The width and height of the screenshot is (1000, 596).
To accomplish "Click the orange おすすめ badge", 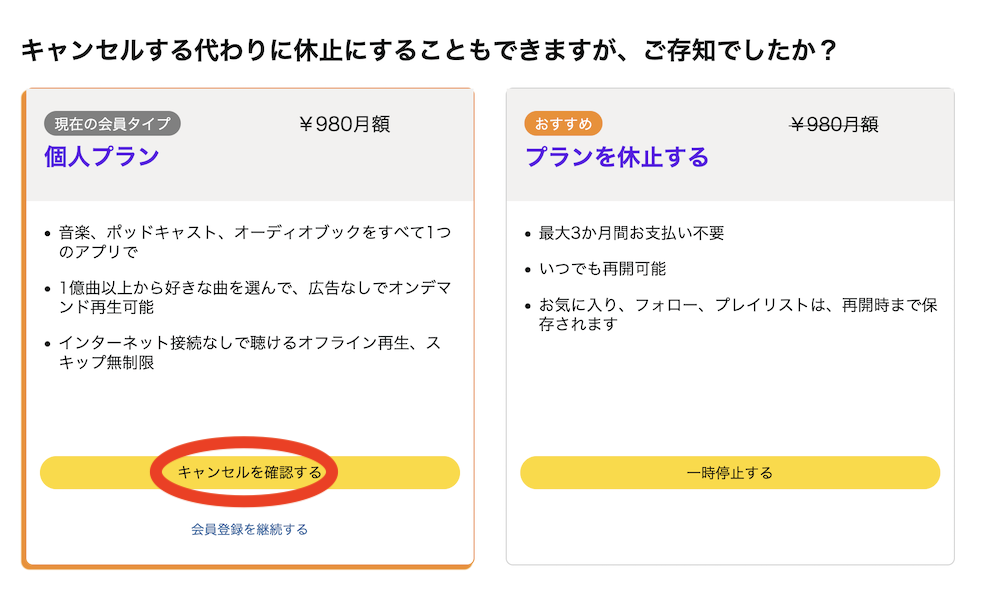I will [563, 124].
